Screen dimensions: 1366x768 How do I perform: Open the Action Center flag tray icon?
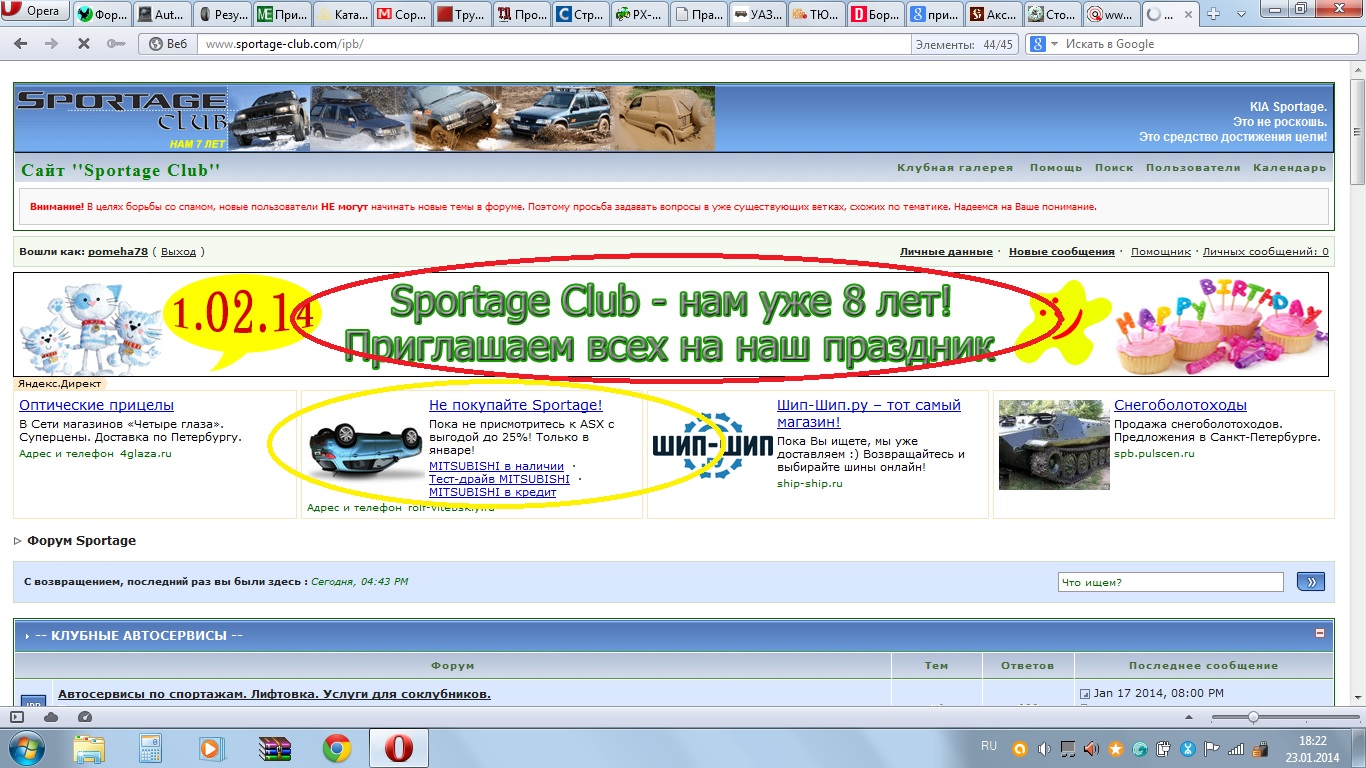1212,748
